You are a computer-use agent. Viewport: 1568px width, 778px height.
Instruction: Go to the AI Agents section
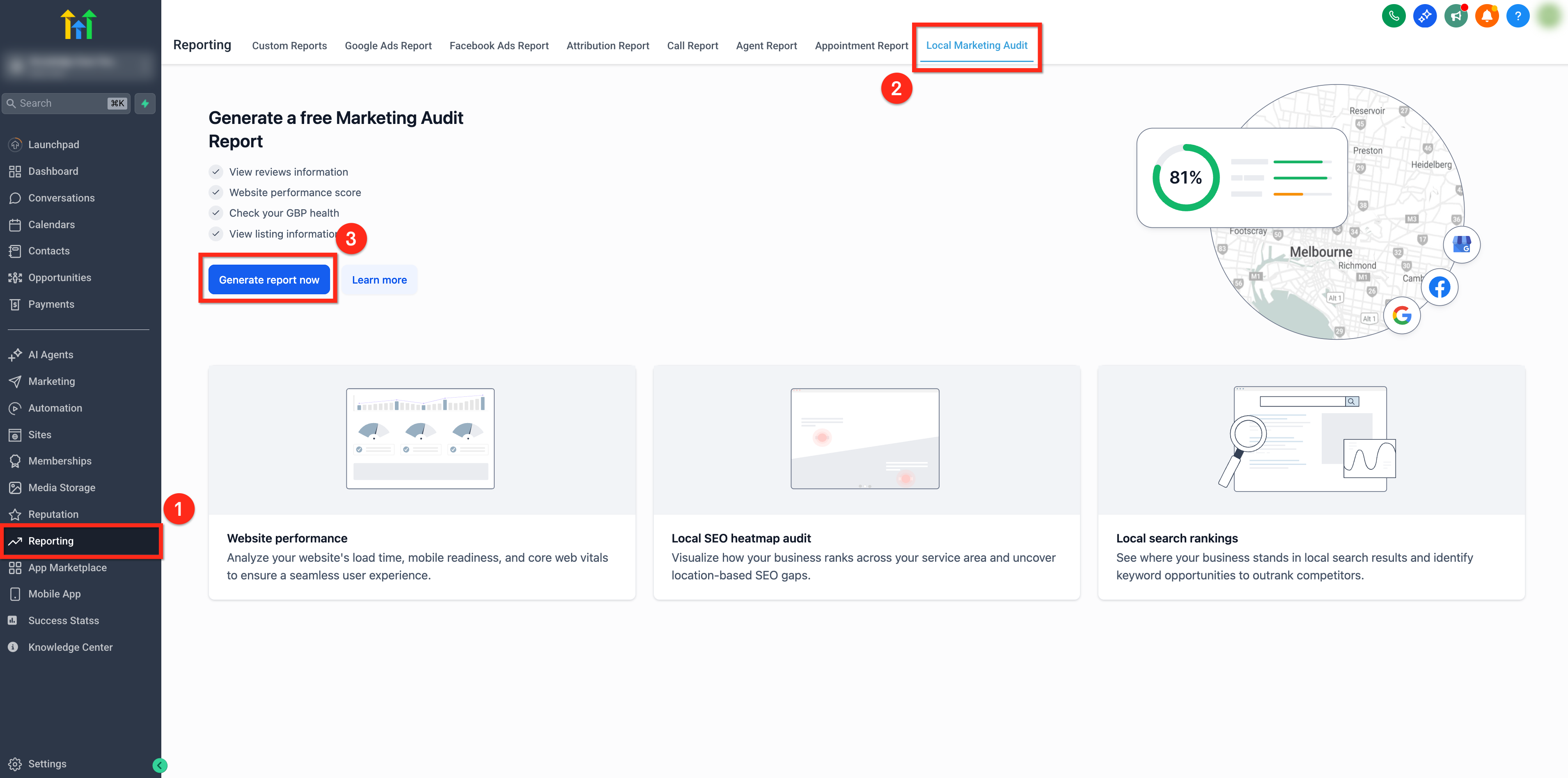click(50, 355)
